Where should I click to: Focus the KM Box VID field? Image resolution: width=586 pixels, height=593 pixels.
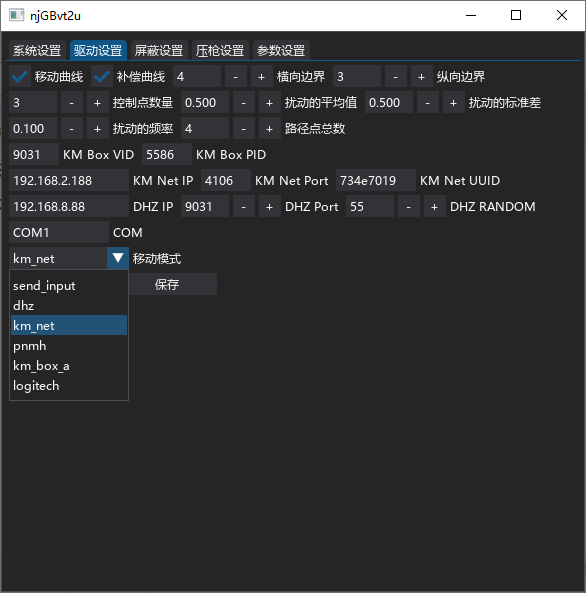pos(34,154)
